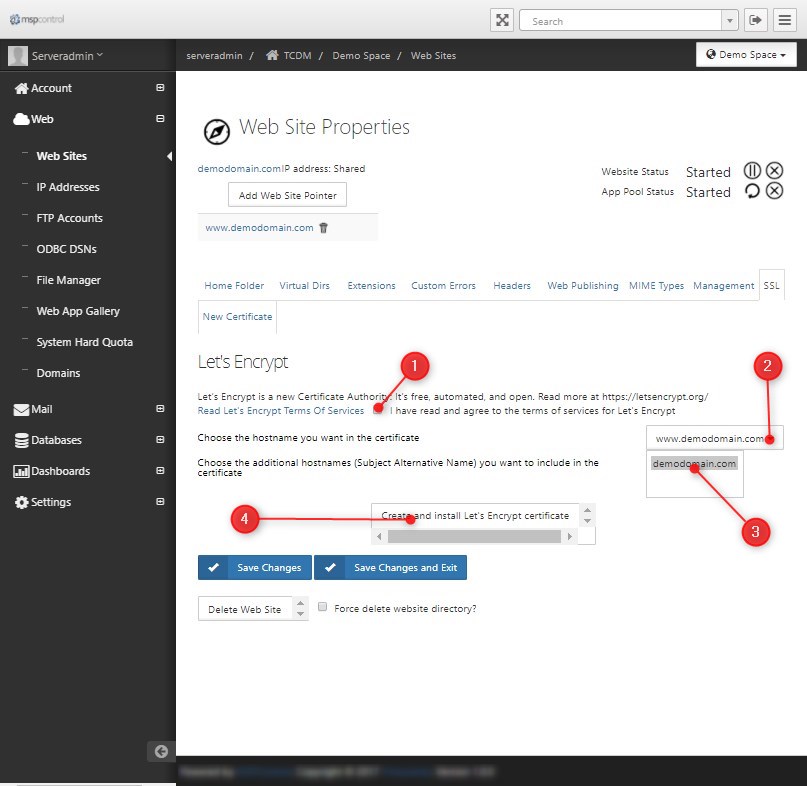Click Create and install Let's Encrypt certificate

[x=475, y=516]
